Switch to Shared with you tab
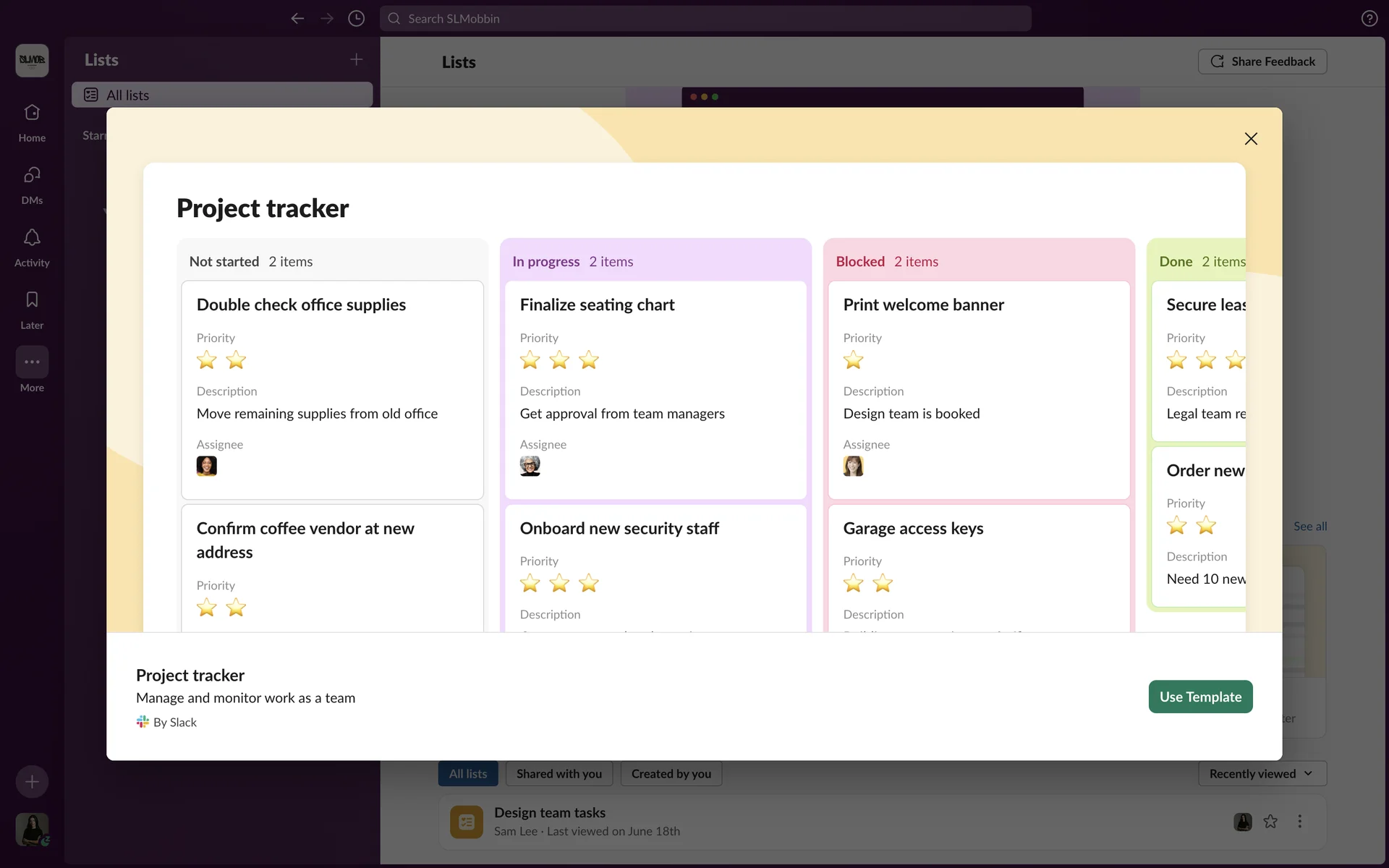This screenshot has height=868, width=1389. [x=558, y=774]
